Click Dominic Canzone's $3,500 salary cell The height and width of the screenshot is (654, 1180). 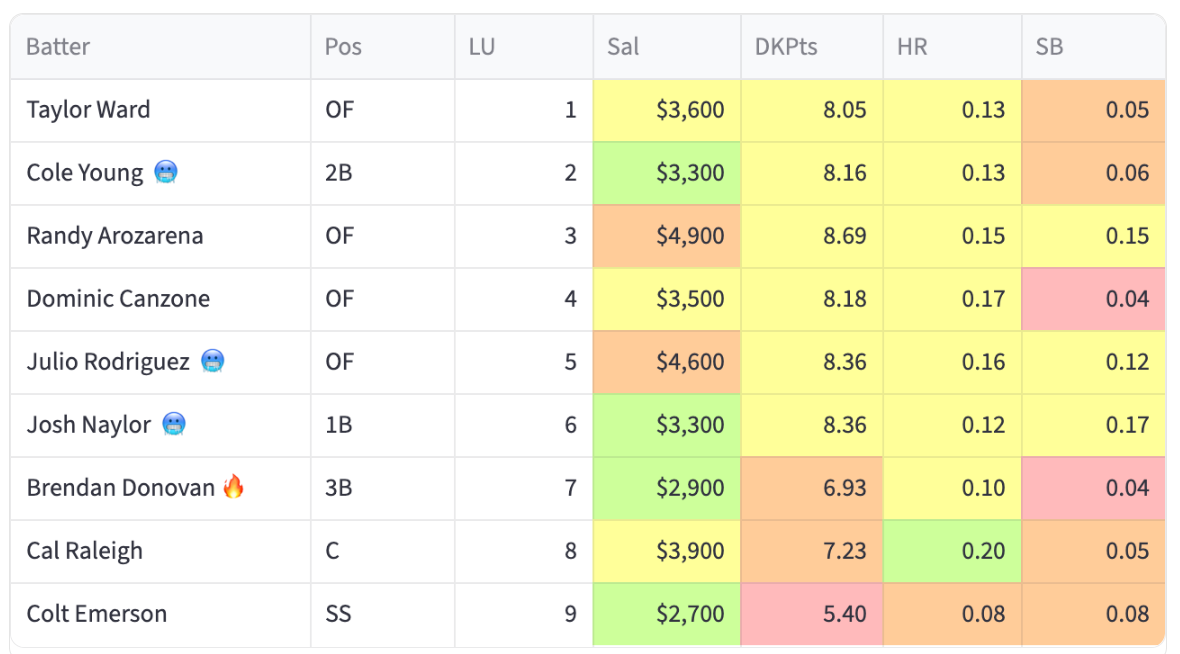click(x=667, y=299)
